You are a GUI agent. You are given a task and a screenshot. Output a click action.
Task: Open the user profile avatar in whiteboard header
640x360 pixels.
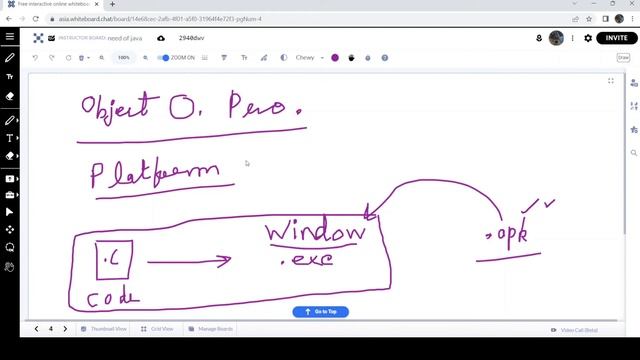(556, 38)
